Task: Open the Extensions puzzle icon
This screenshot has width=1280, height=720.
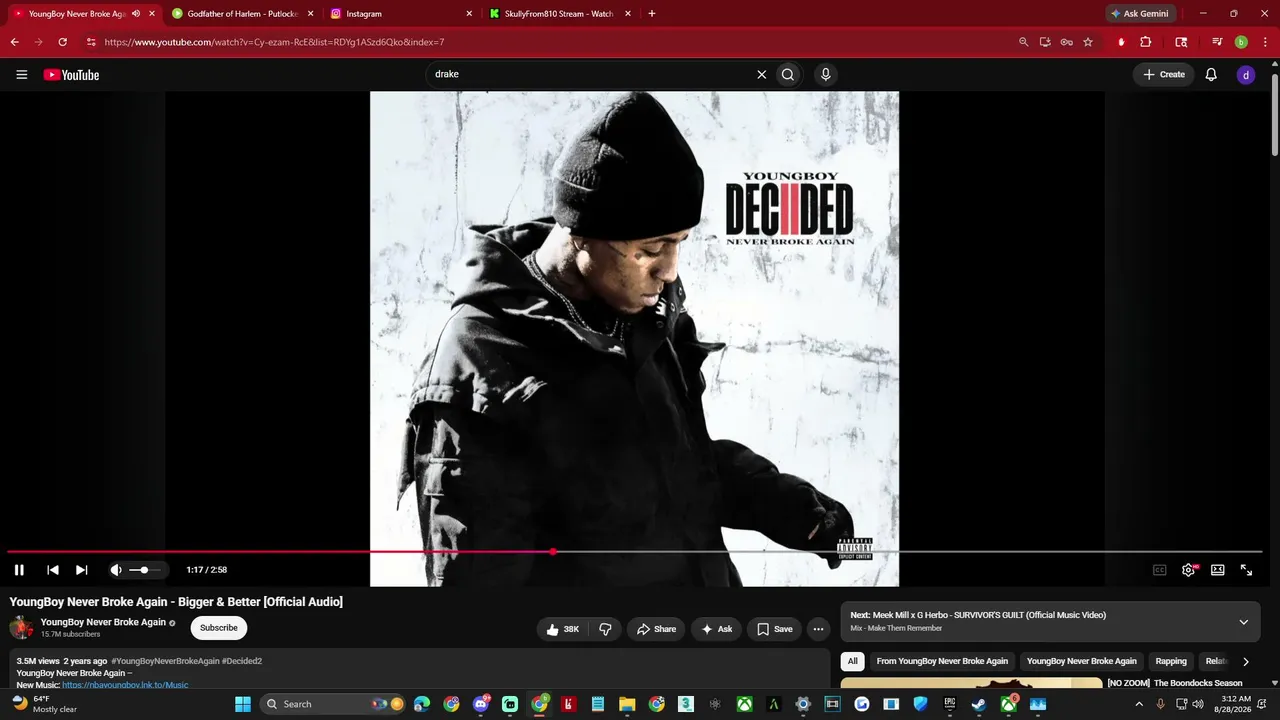Action: pyautogui.click(x=1146, y=42)
